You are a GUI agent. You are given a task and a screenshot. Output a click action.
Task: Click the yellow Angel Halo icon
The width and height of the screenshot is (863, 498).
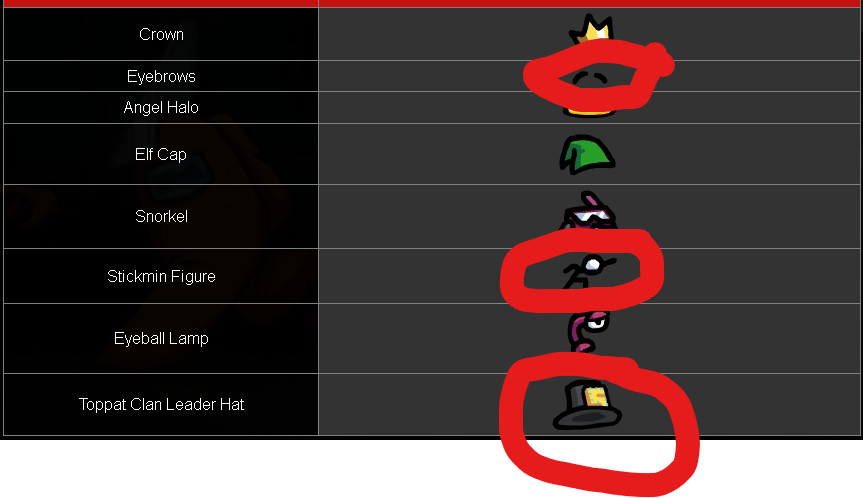[589, 112]
